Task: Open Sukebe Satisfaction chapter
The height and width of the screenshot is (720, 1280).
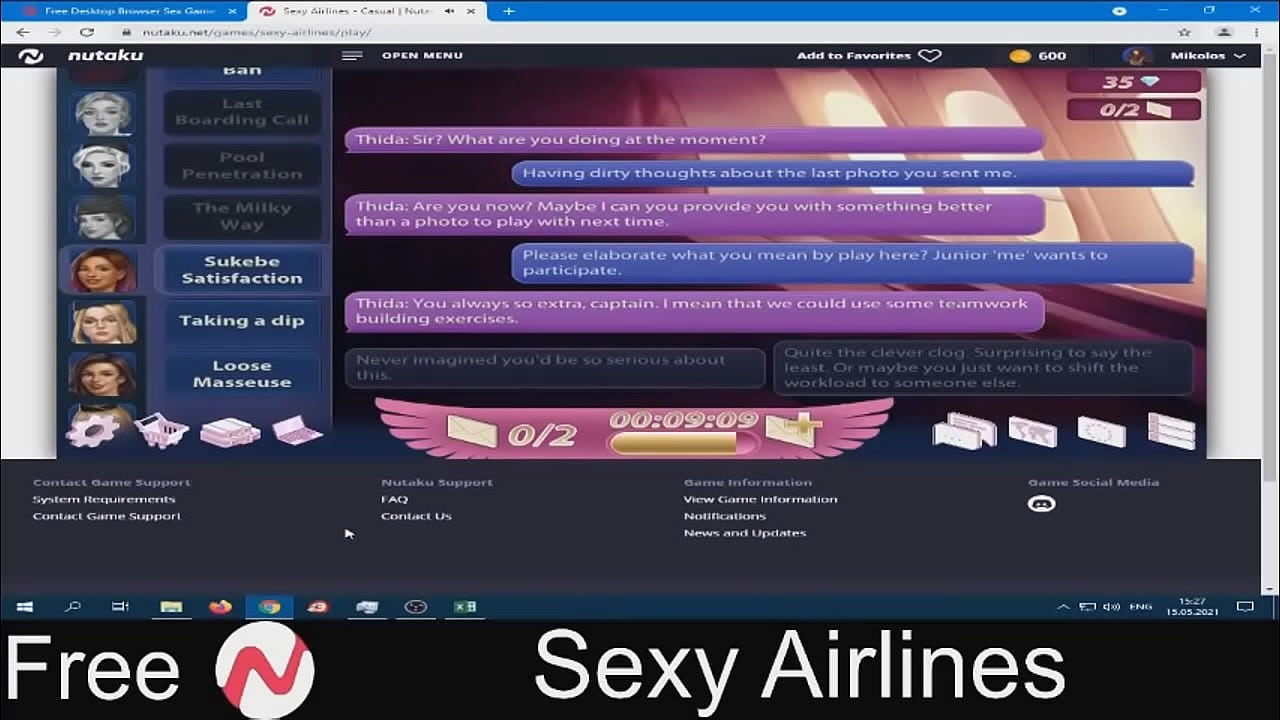Action: point(241,270)
